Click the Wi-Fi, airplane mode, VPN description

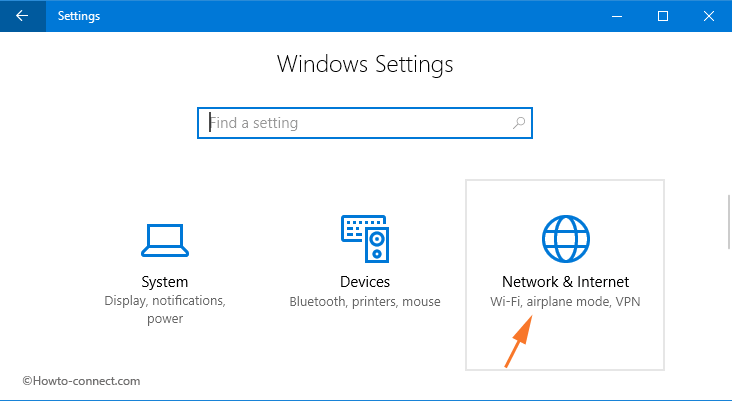point(565,302)
